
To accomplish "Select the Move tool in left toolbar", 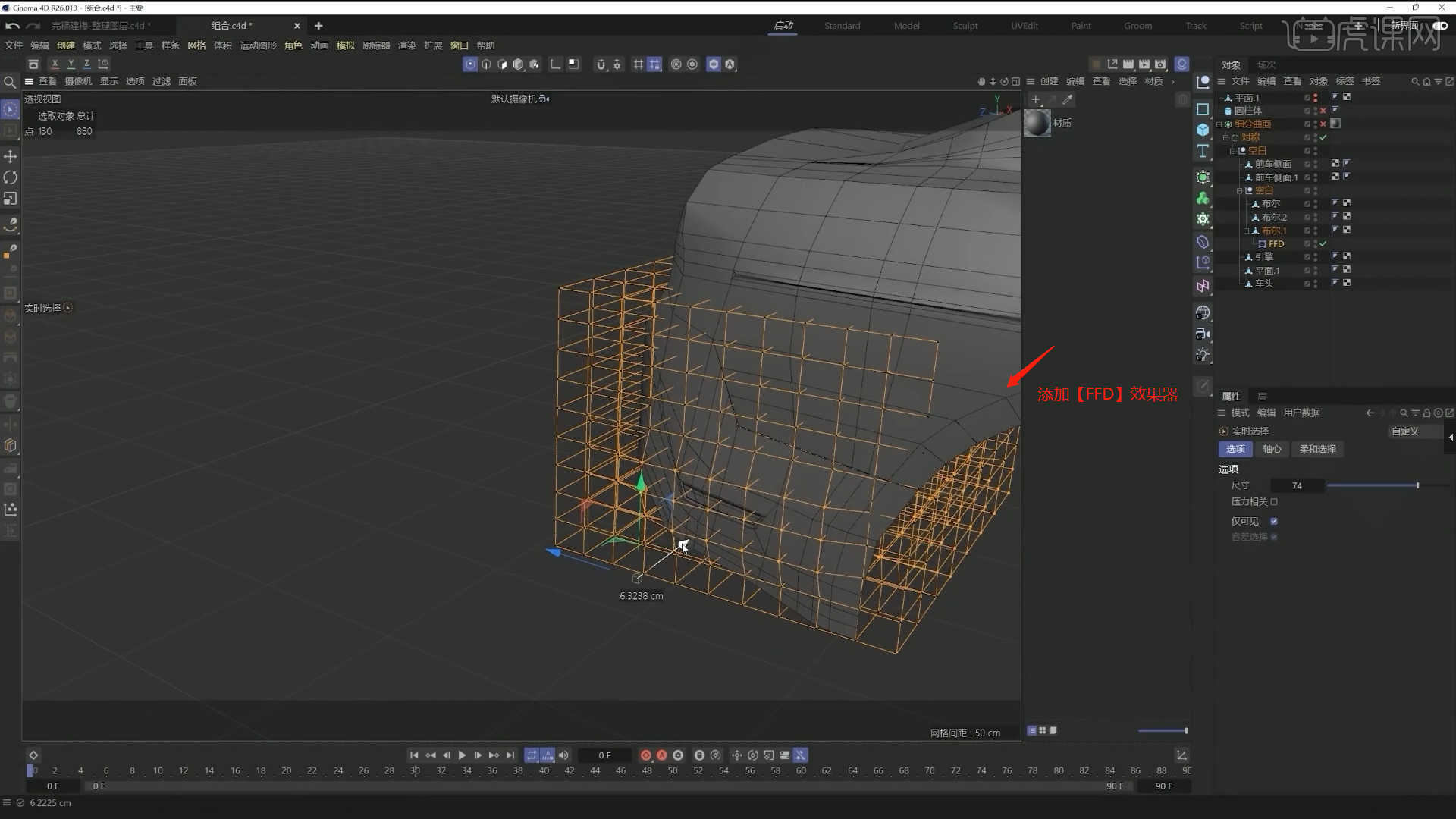I will 11,156.
